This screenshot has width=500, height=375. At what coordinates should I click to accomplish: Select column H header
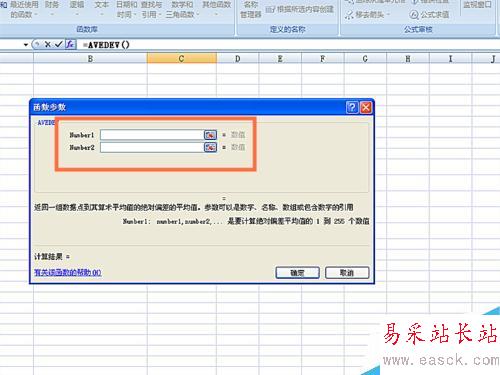pos(408,59)
